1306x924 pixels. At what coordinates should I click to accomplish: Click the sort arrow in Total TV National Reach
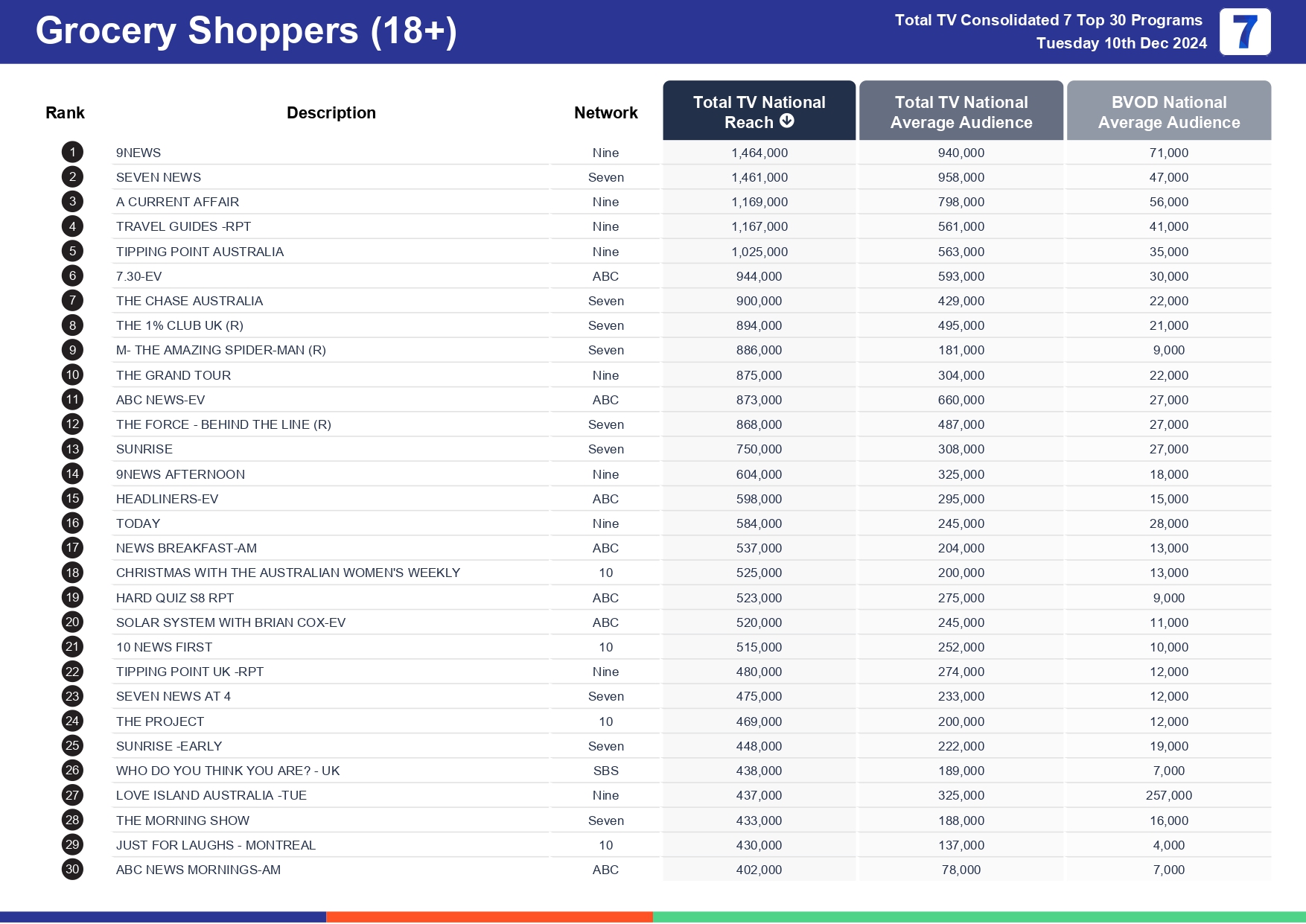click(x=787, y=121)
